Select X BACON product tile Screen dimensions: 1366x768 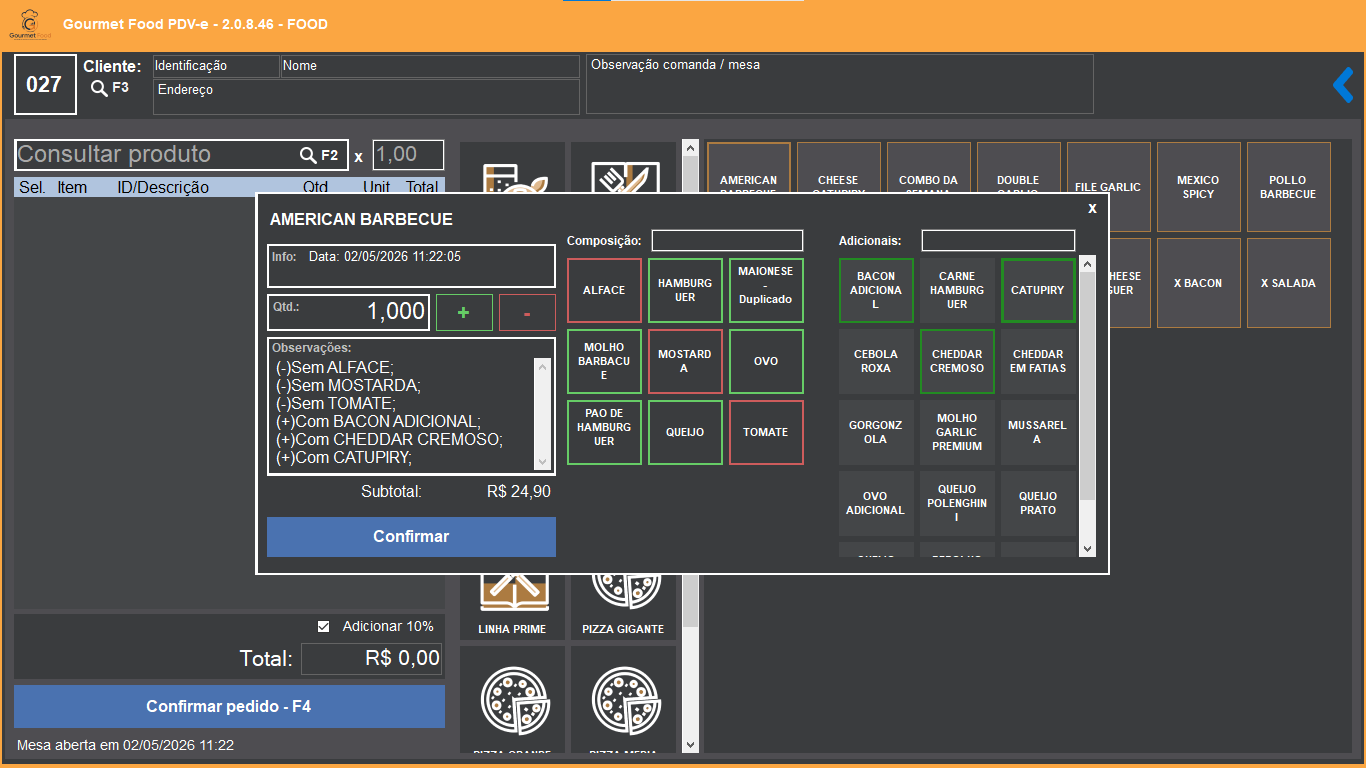pyautogui.click(x=1198, y=283)
